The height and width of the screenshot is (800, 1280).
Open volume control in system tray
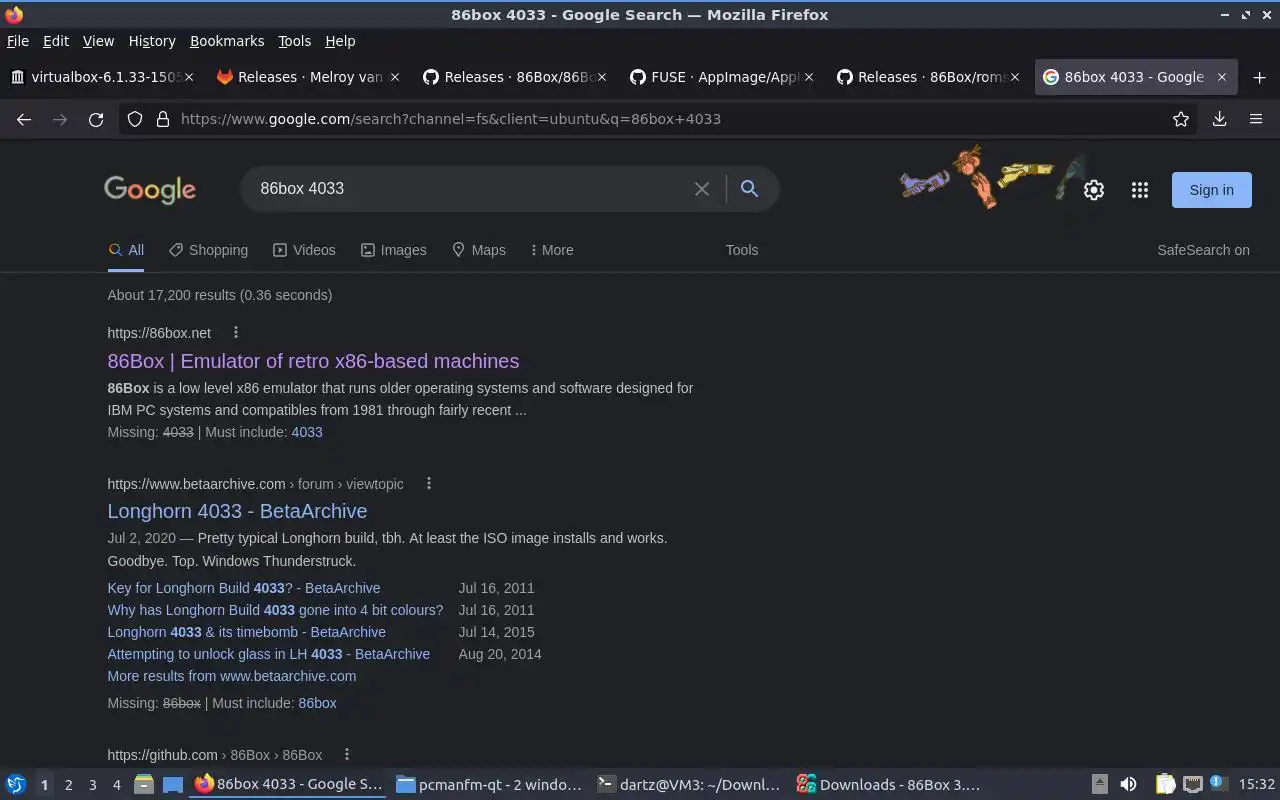click(x=1128, y=785)
